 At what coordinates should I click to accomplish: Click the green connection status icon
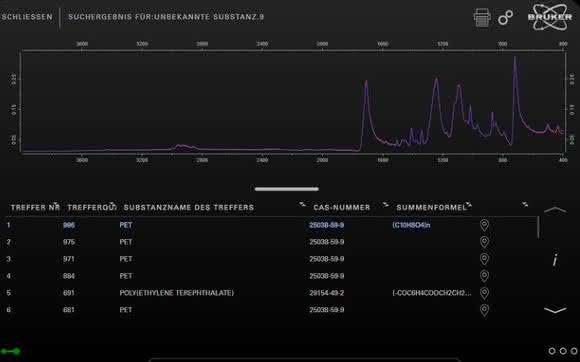(x=10, y=351)
